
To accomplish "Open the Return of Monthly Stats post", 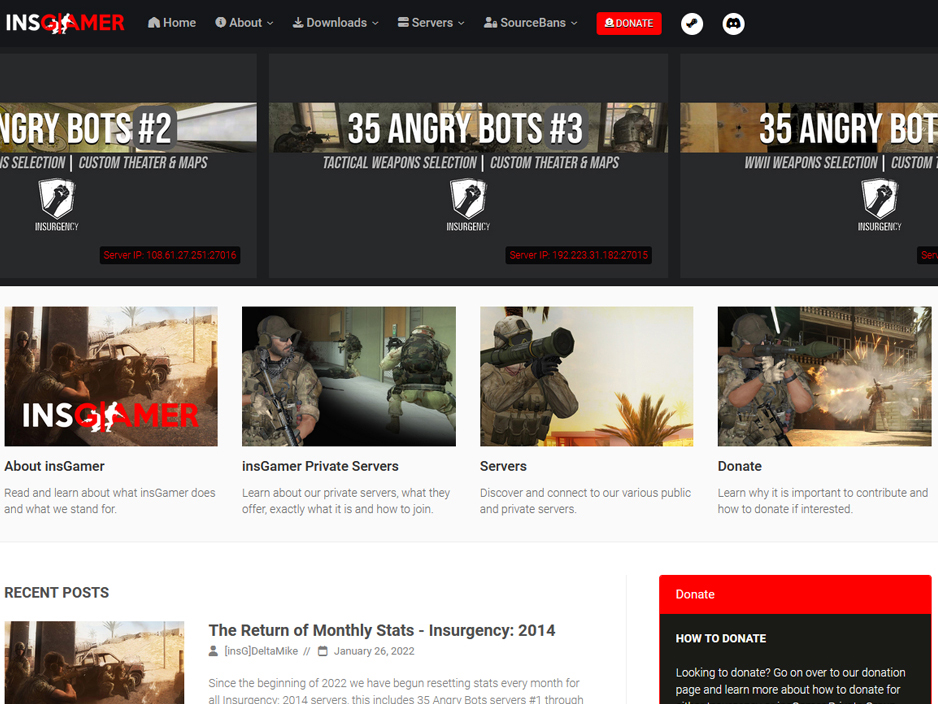I will click(381, 630).
